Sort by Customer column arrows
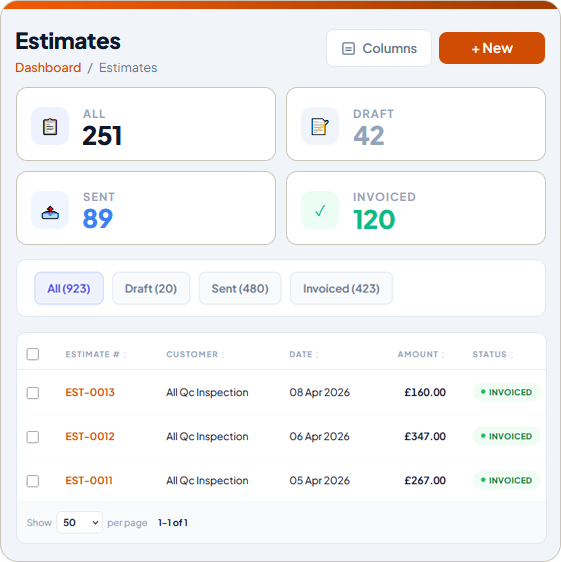Viewport: 561px width, 562px height. click(223, 355)
